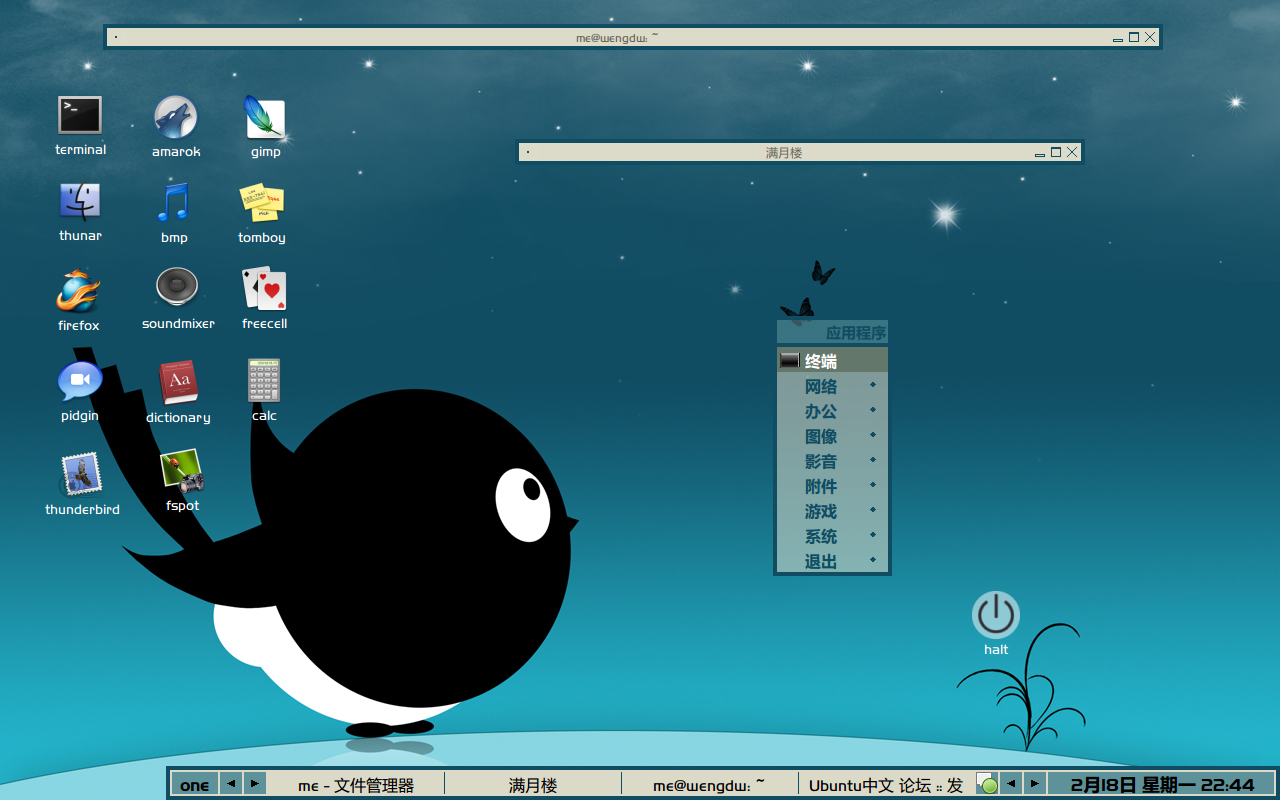This screenshot has height=800, width=1280.
Task: Go to next workspace arrow beside 'one'
Action: click(255, 784)
